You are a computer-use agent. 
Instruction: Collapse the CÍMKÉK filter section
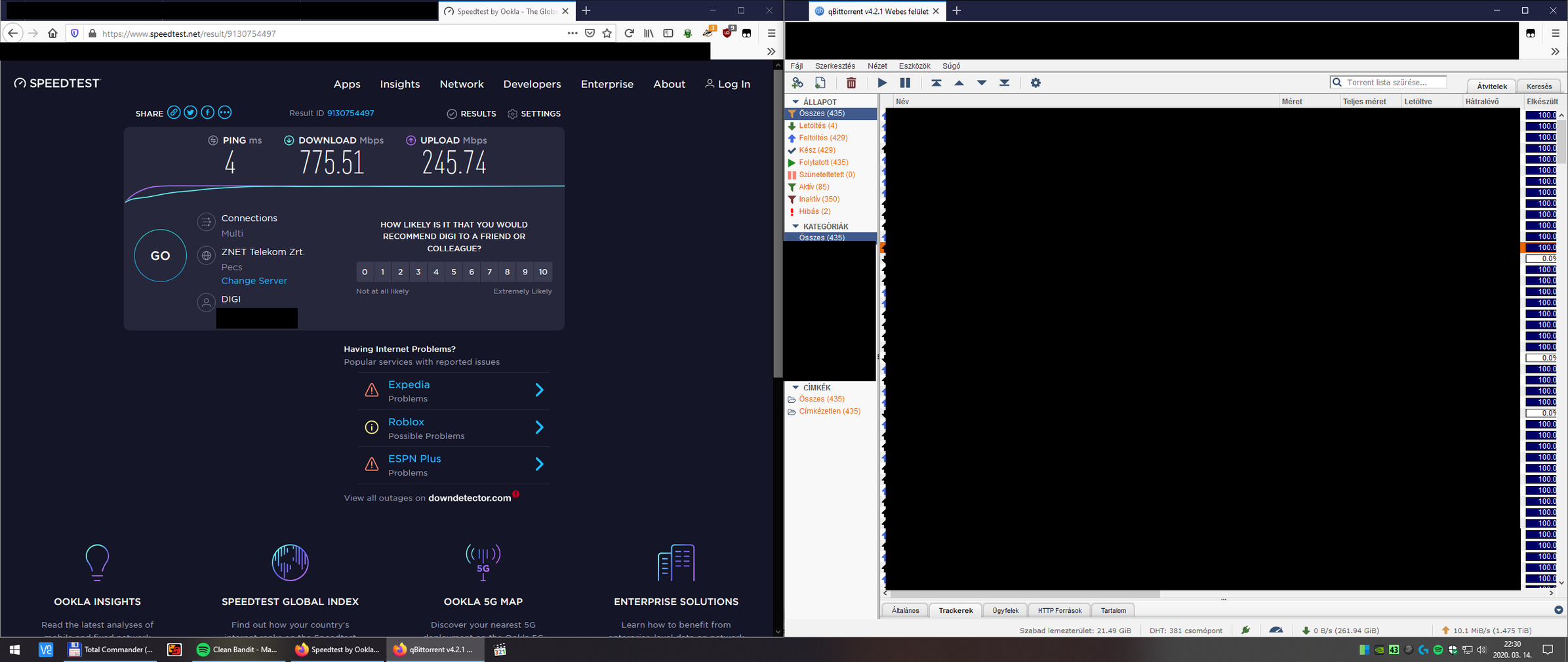tap(795, 388)
